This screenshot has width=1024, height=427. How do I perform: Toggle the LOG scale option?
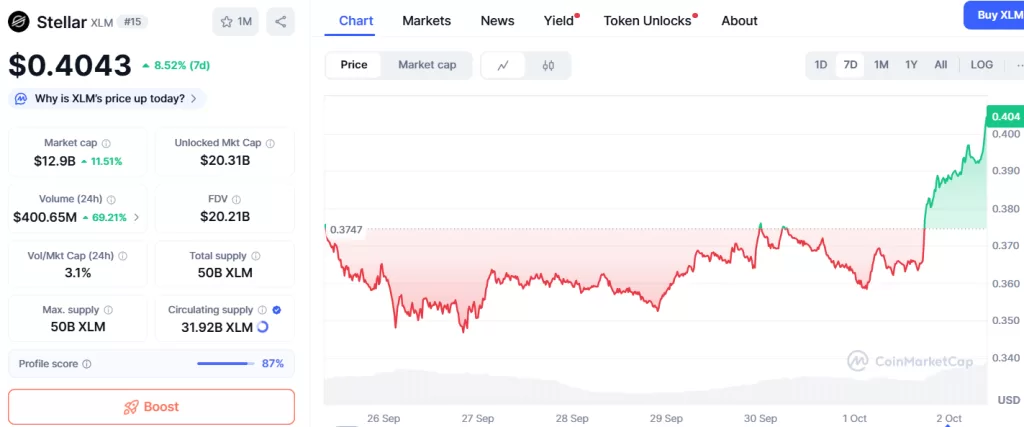point(981,65)
